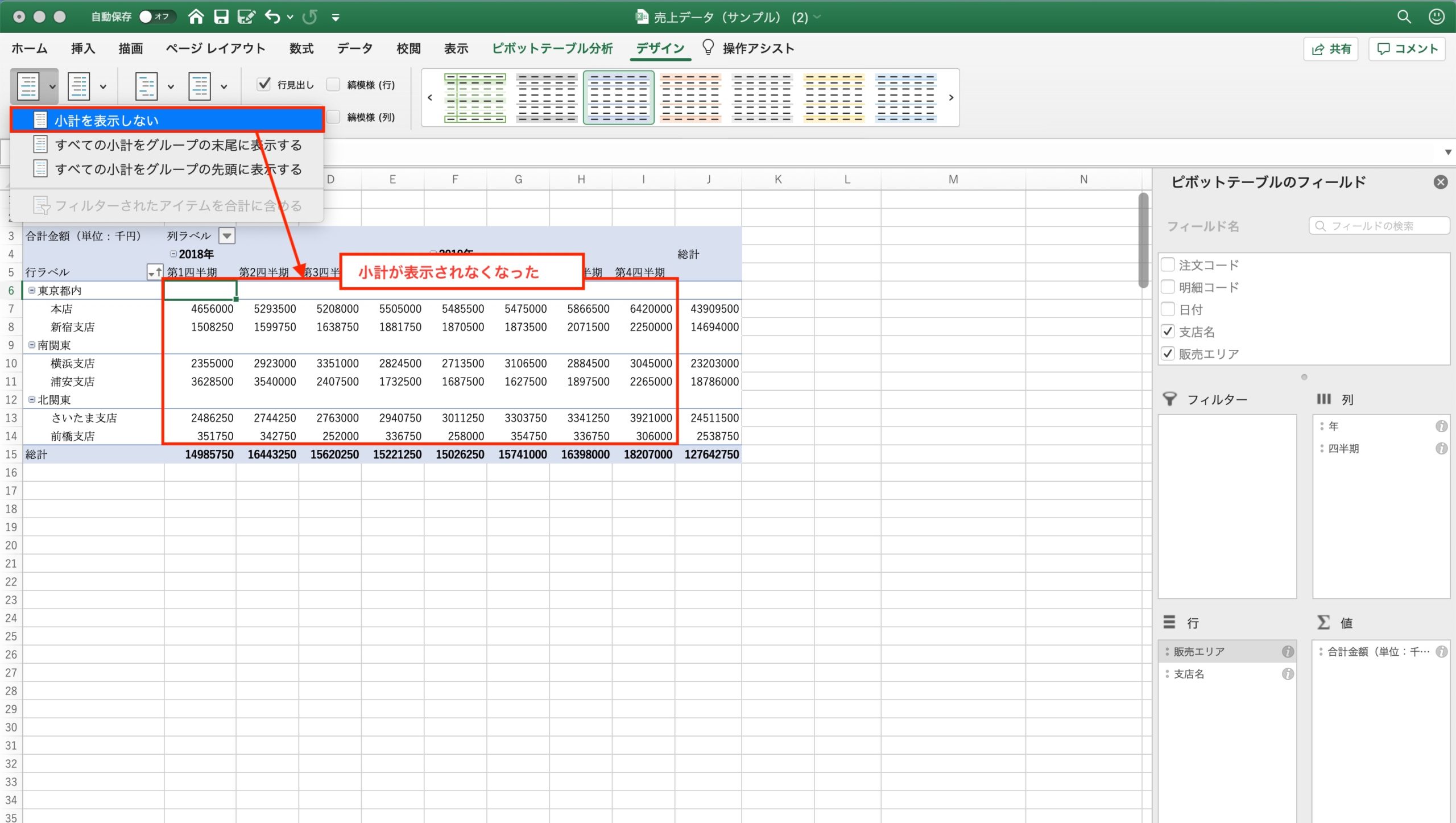
Task: Click the Blank Rows icon
Action: click(200, 86)
